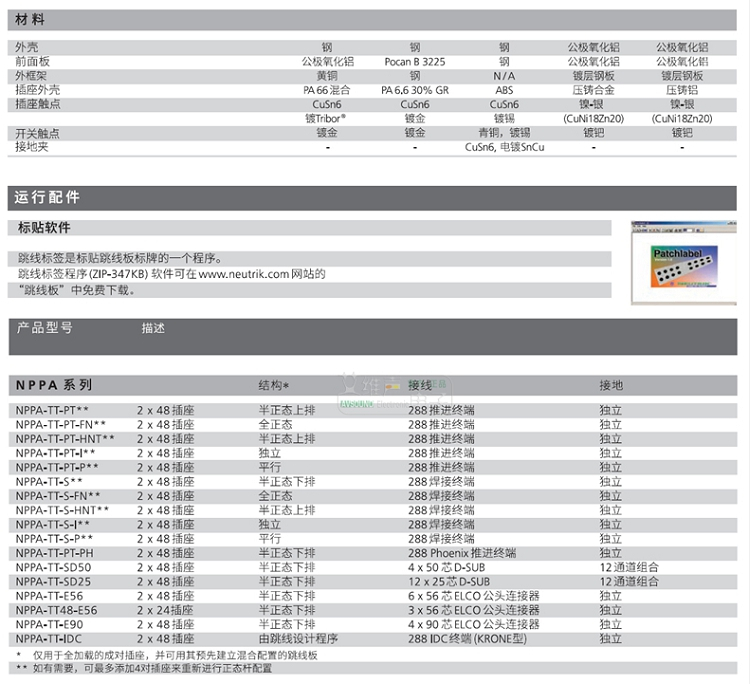This screenshot has width=750, height=684.
Task: Click the 结构* column heading
Action: tap(274, 385)
